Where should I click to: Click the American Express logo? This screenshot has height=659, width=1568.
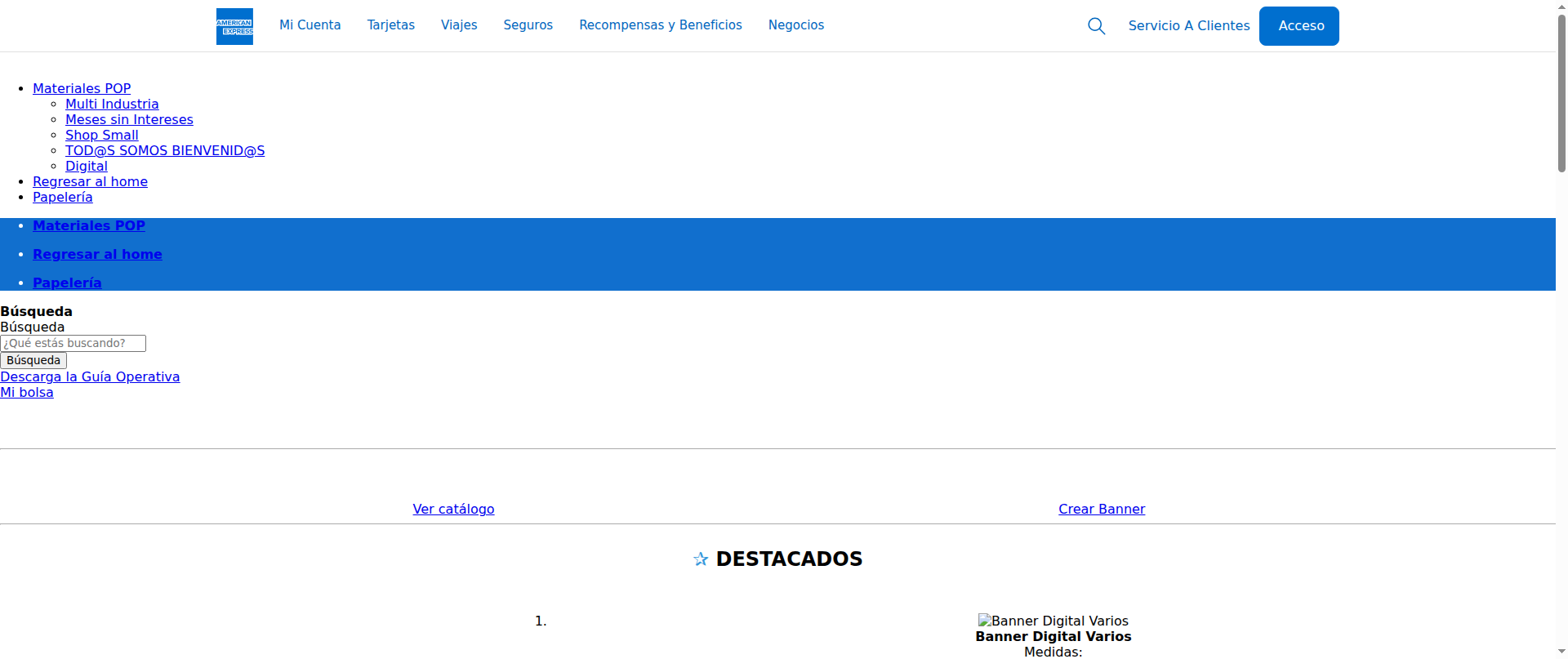(x=234, y=26)
